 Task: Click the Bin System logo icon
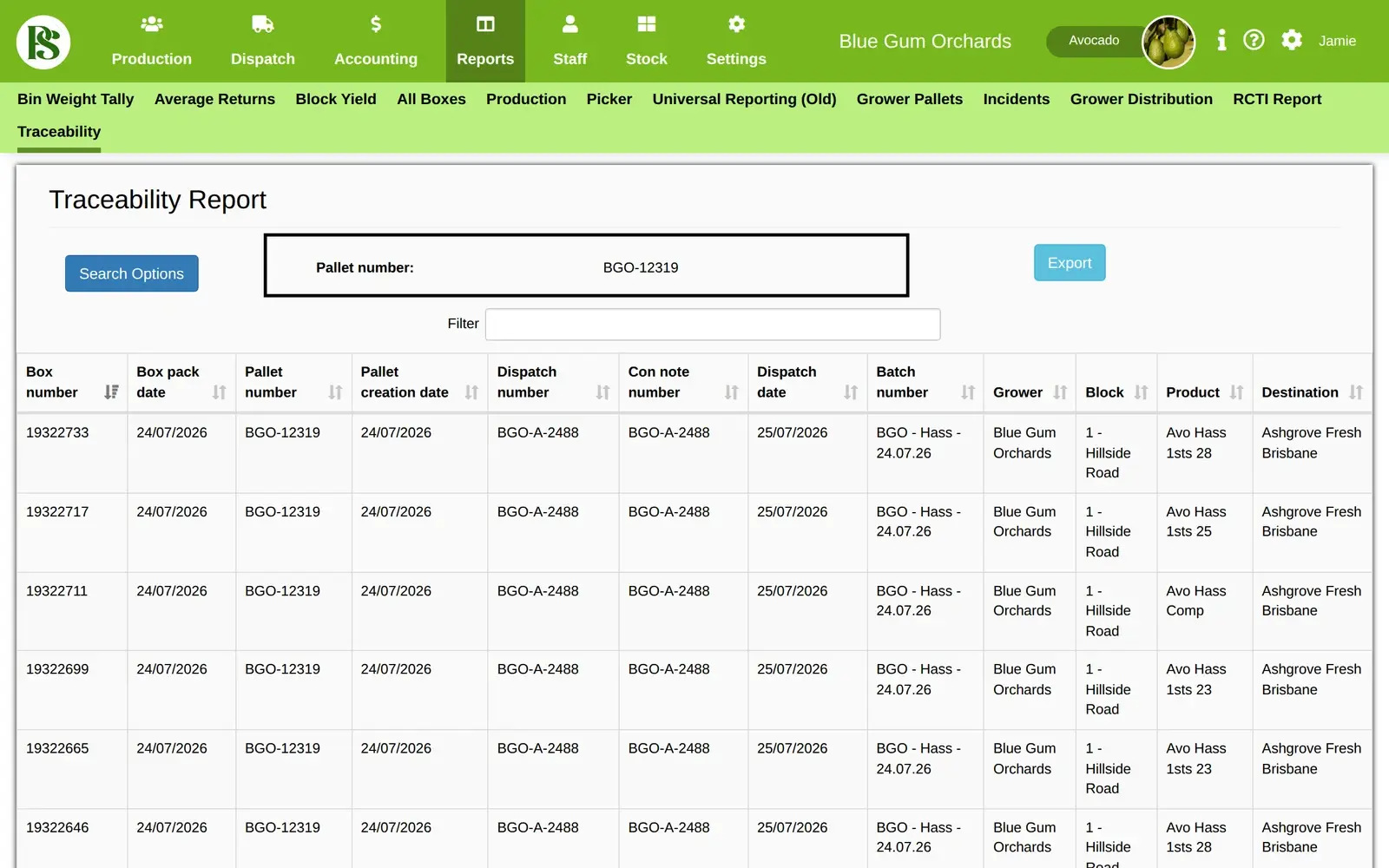click(x=43, y=42)
